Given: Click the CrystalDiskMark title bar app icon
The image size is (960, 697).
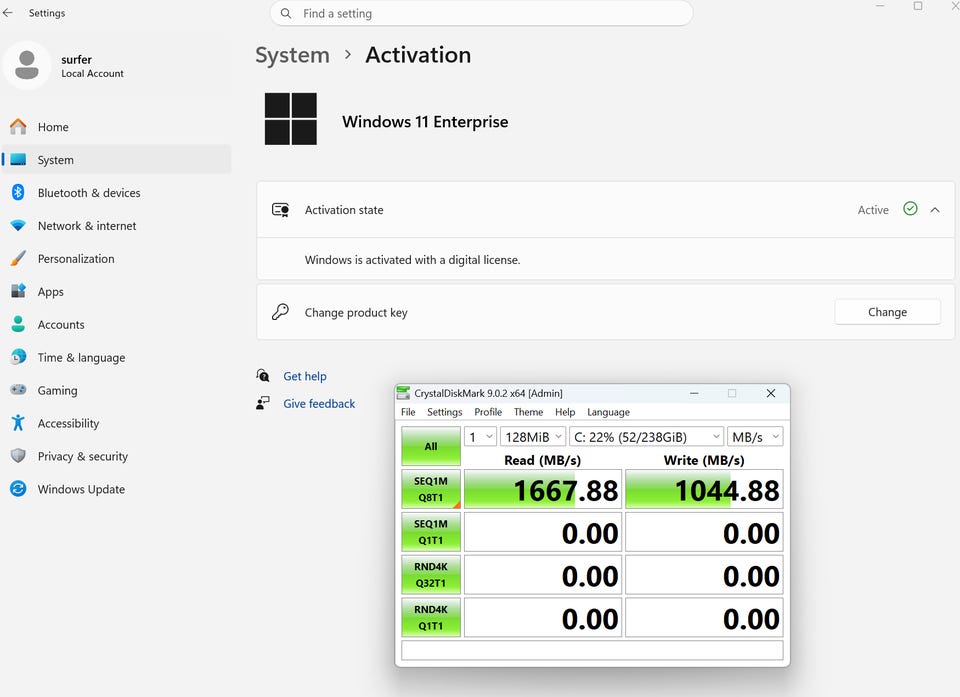Looking at the screenshot, I should 403,393.
